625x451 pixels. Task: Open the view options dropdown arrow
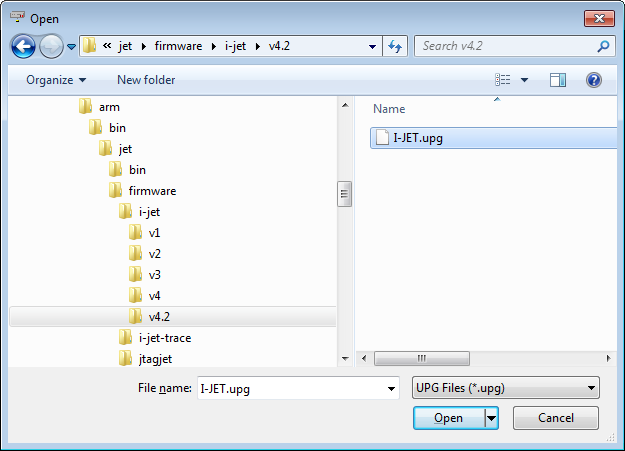(524, 80)
